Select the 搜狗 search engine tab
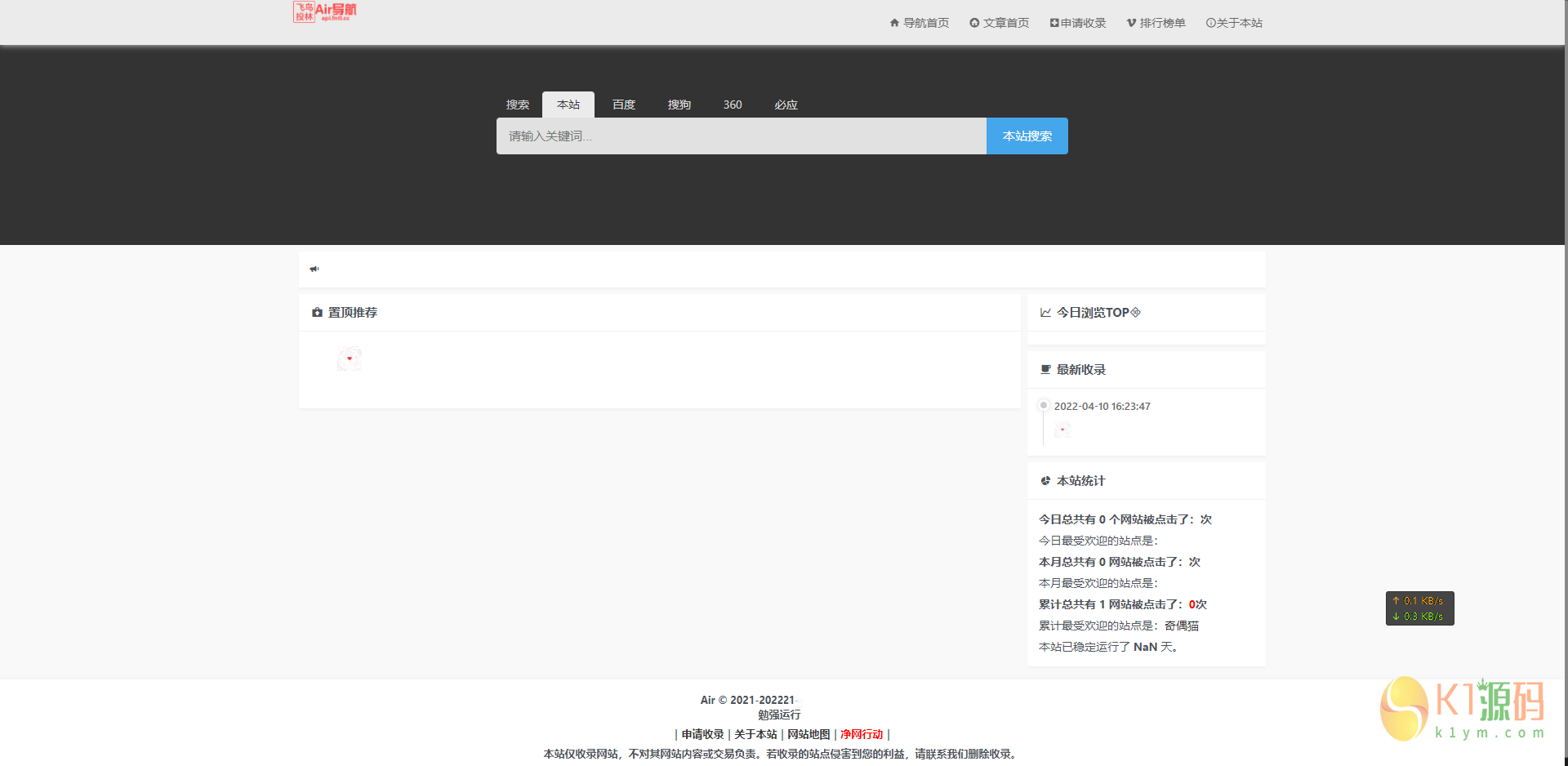 tap(679, 105)
